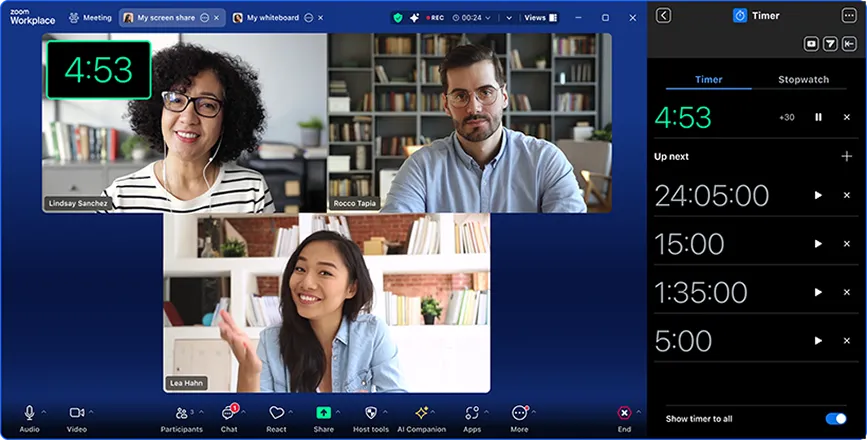Click the End meeting button
The width and height of the screenshot is (867, 440).
[x=624, y=413]
